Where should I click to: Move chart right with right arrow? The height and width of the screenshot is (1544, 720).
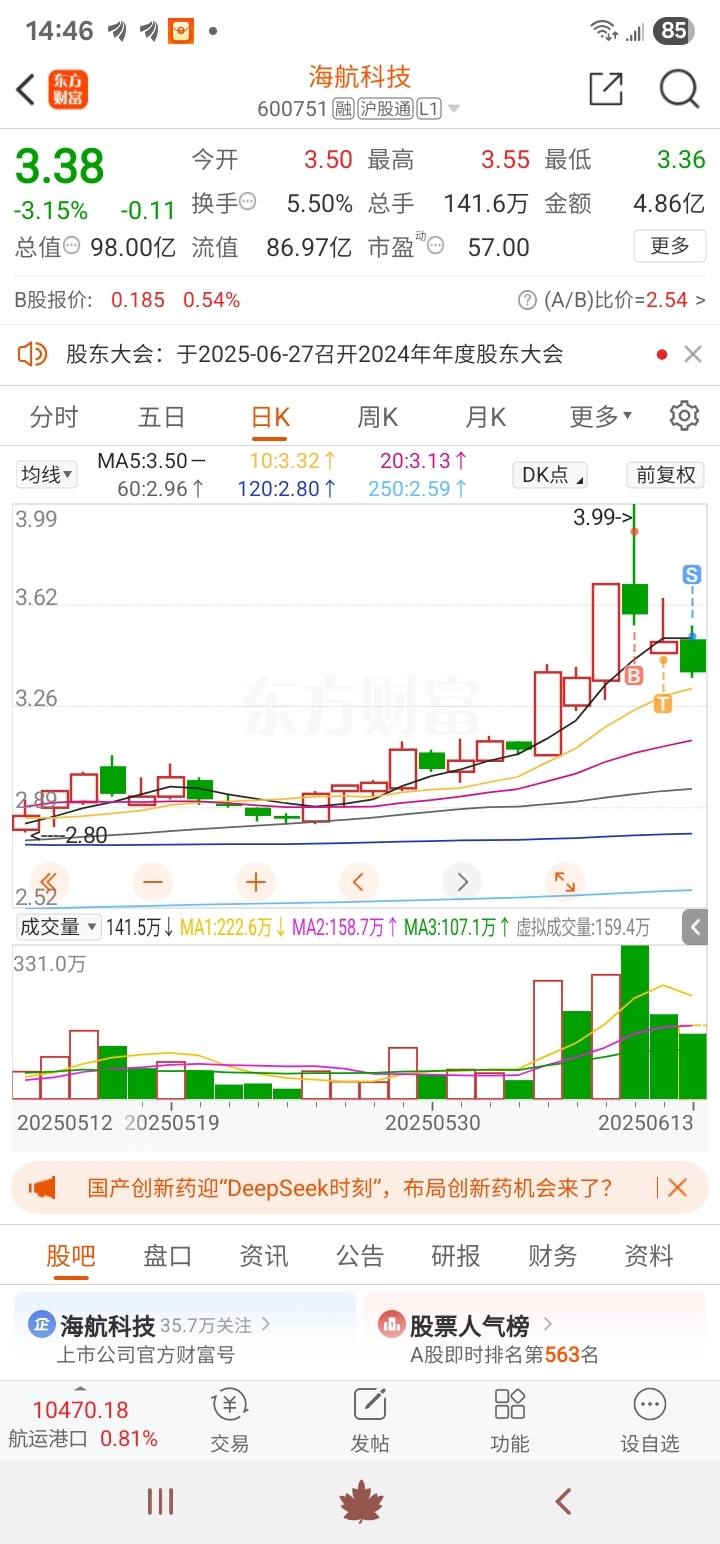coord(462,882)
